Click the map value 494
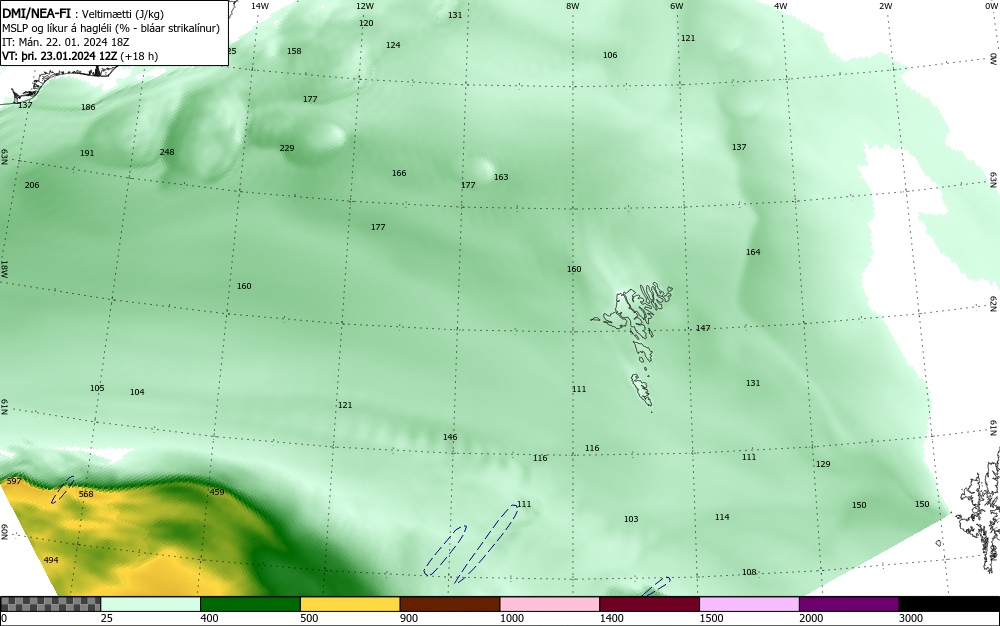This screenshot has height=626, width=1000. pos(51,560)
